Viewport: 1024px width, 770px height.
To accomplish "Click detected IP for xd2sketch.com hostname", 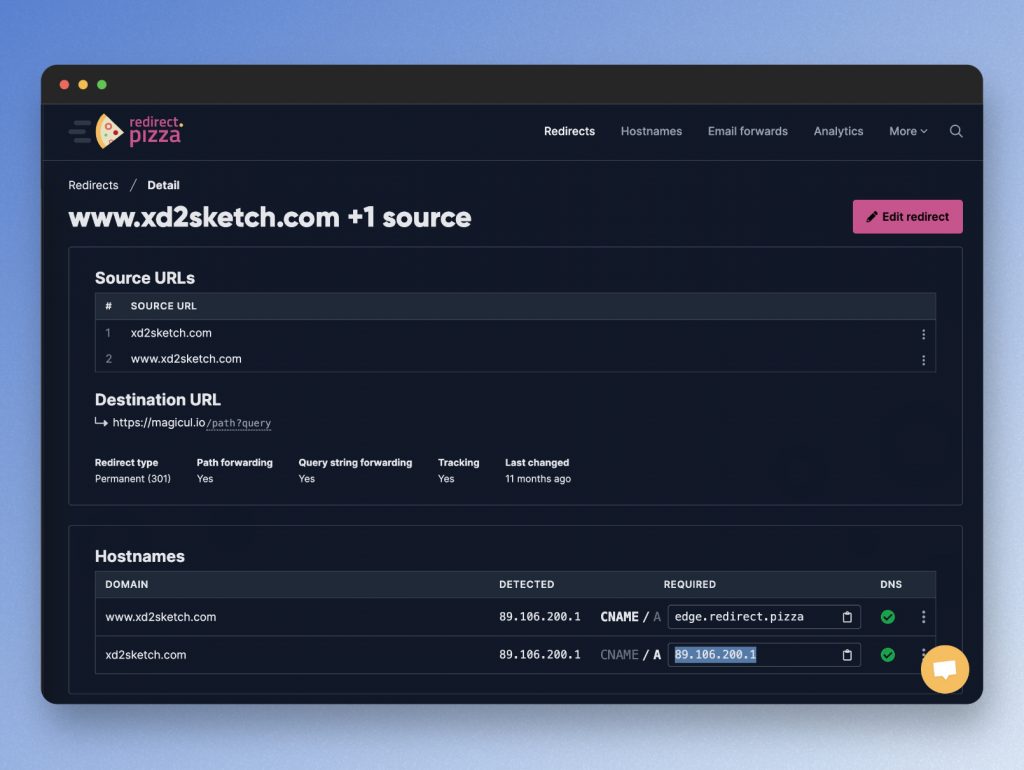I will tap(539, 655).
